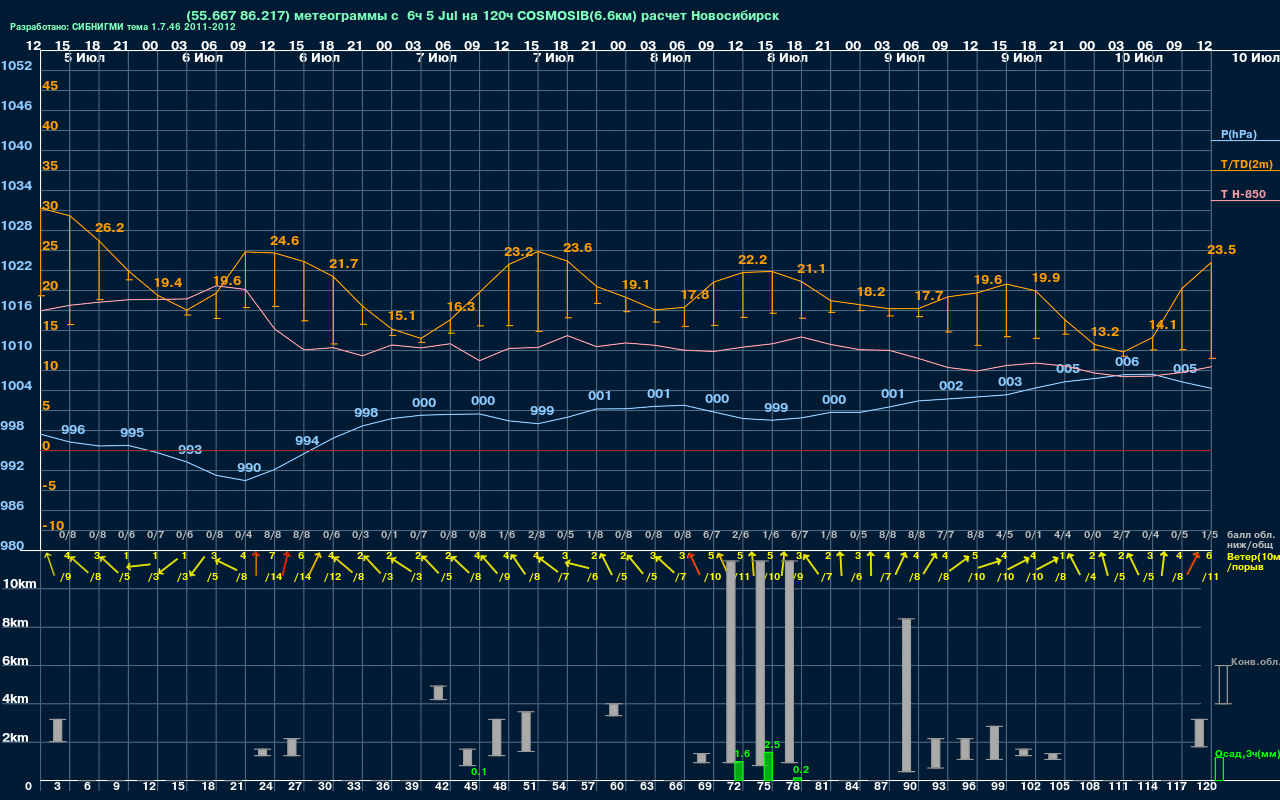Image resolution: width=1280 pixels, height=800 pixels.
Task: Click the final 23.5 temperature label
Action: tap(1221, 250)
